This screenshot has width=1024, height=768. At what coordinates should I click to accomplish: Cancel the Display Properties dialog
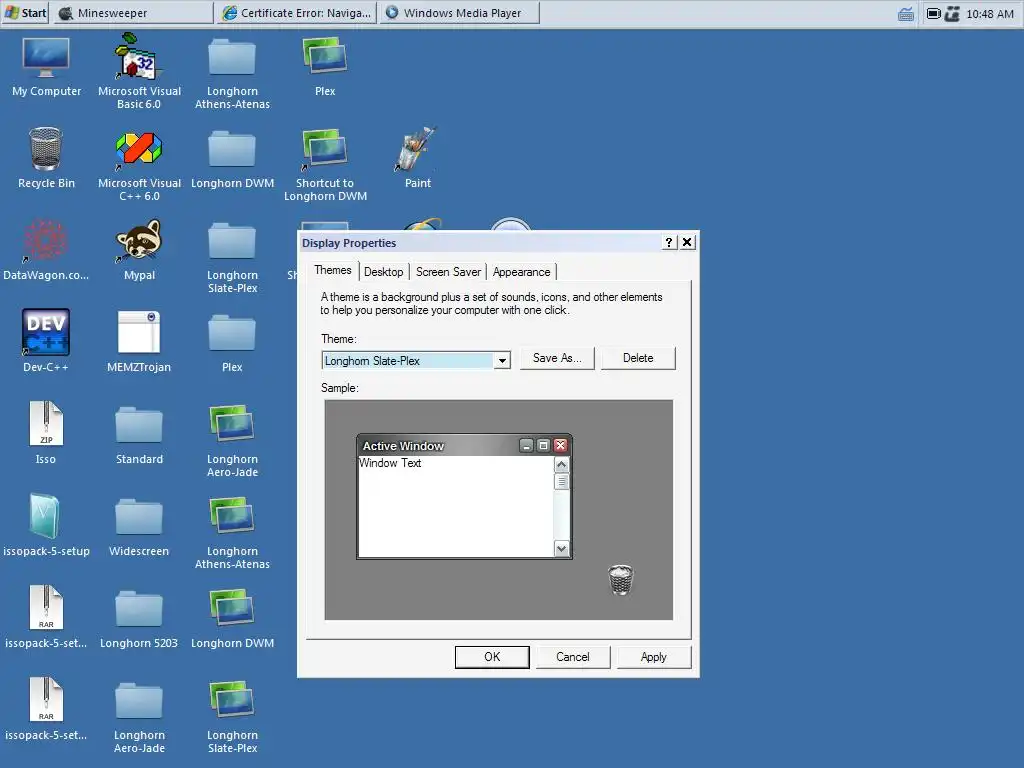click(573, 657)
